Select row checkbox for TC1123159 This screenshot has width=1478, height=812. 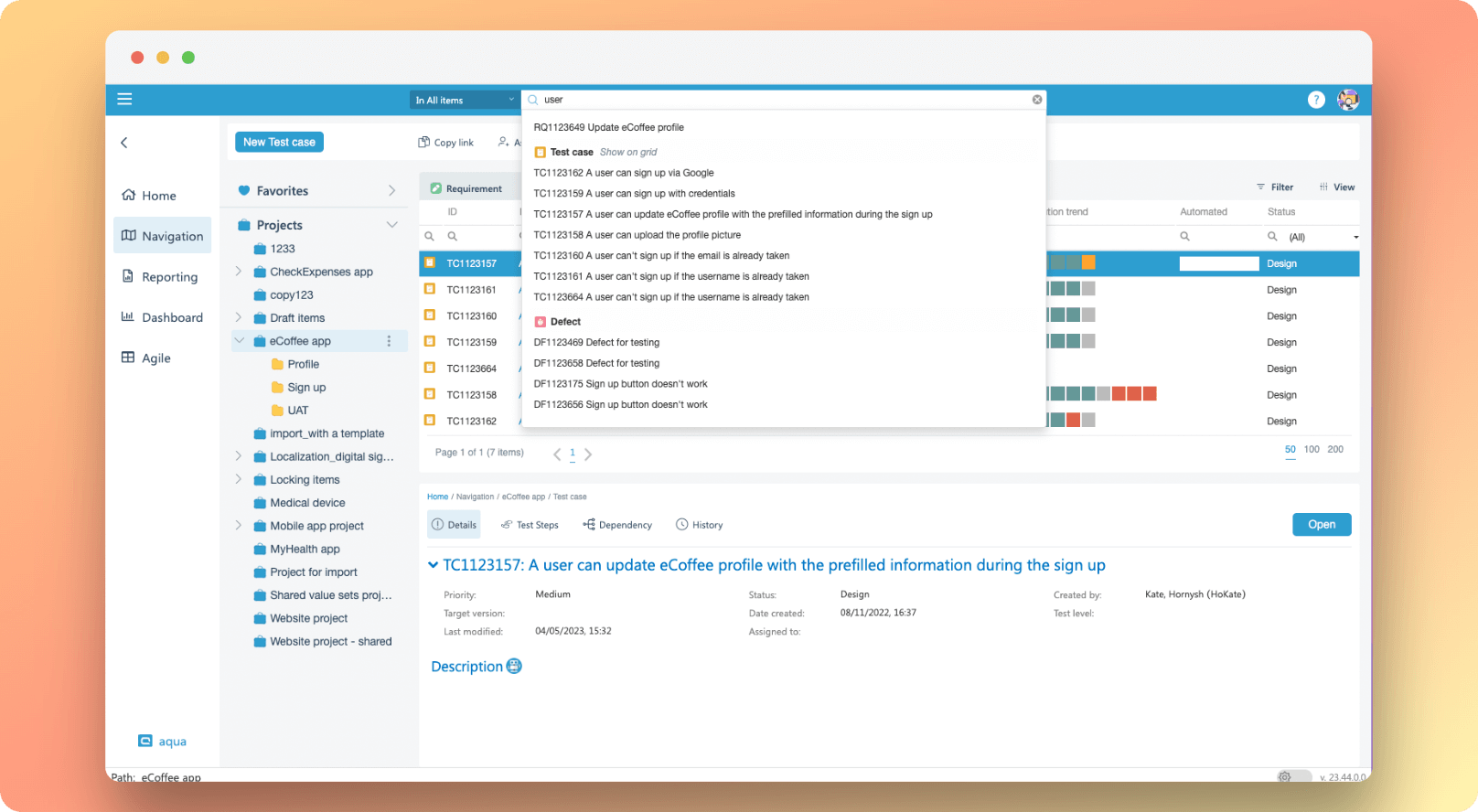[430, 342]
